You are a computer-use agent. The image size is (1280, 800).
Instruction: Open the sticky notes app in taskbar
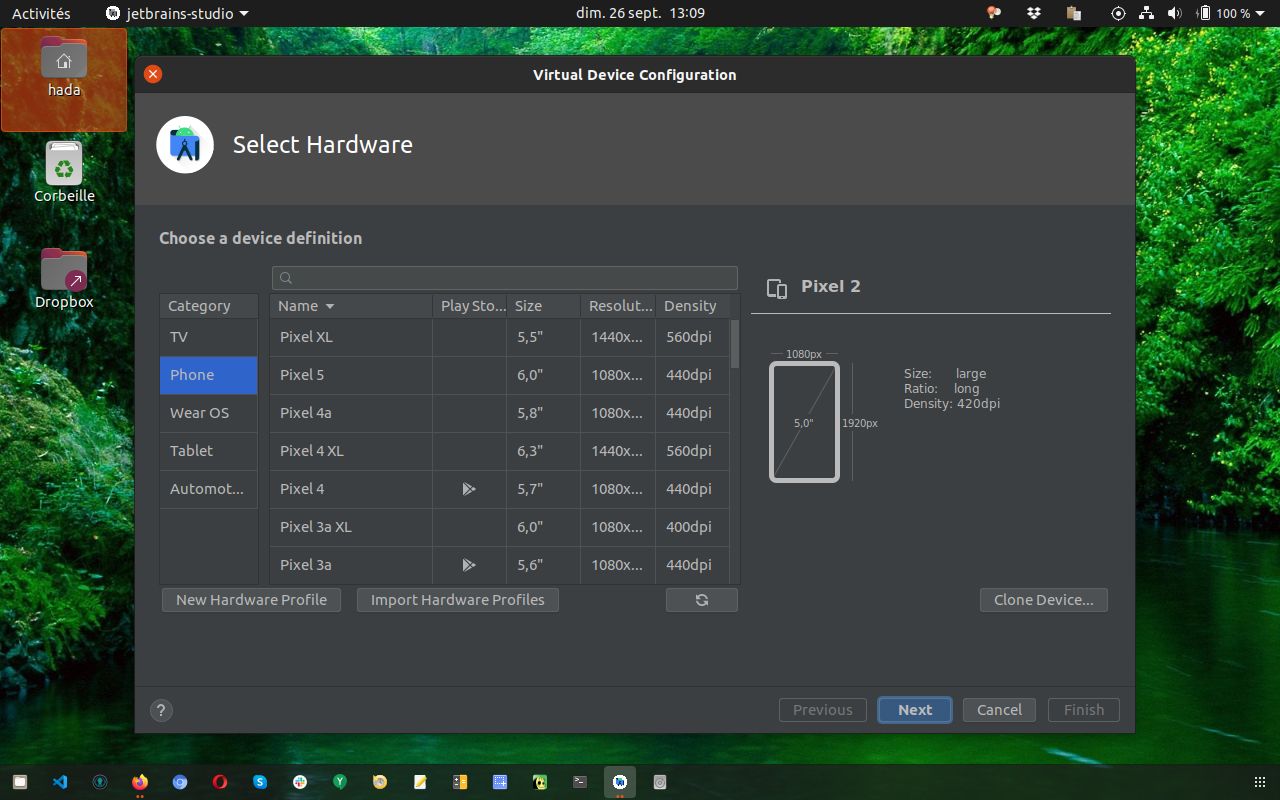tap(420, 782)
